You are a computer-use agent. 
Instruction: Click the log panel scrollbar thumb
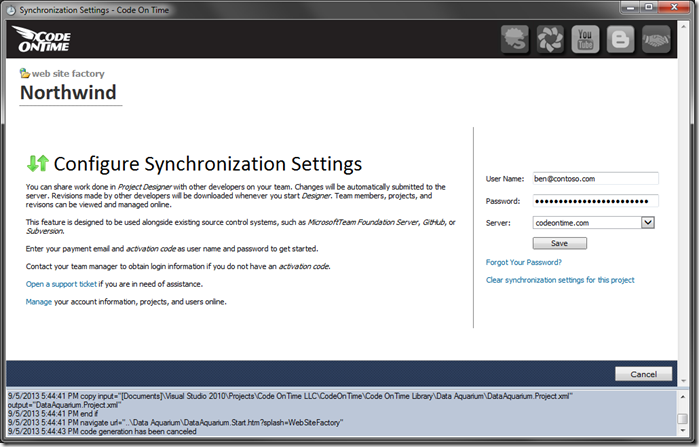683,419
